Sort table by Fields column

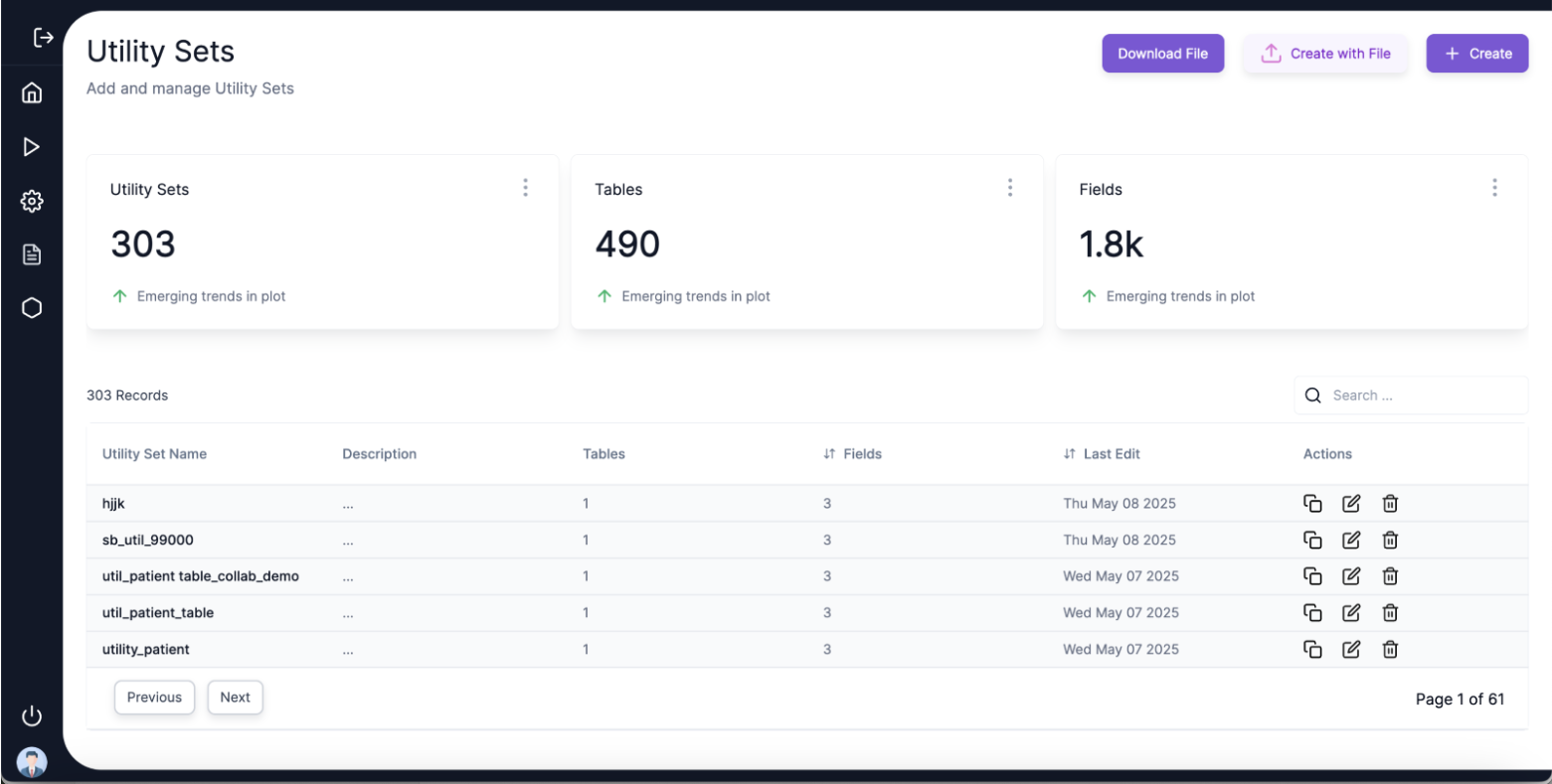[x=852, y=454]
